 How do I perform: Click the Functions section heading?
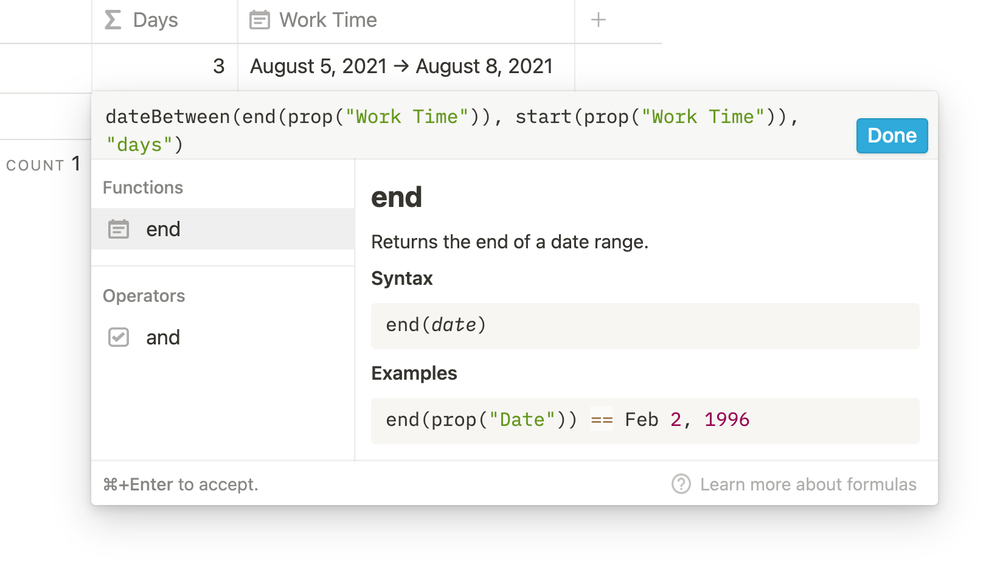tap(143, 188)
